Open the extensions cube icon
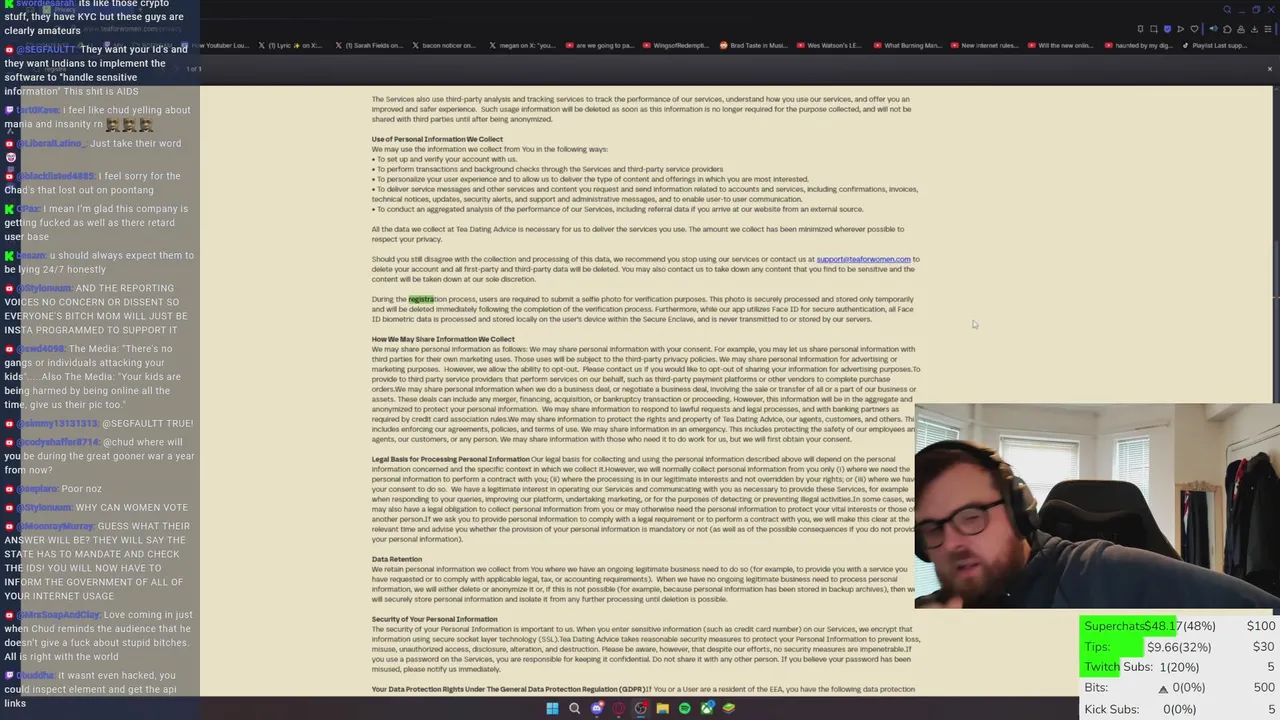This screenshot has height=720, width=1280. (1227, 29)
